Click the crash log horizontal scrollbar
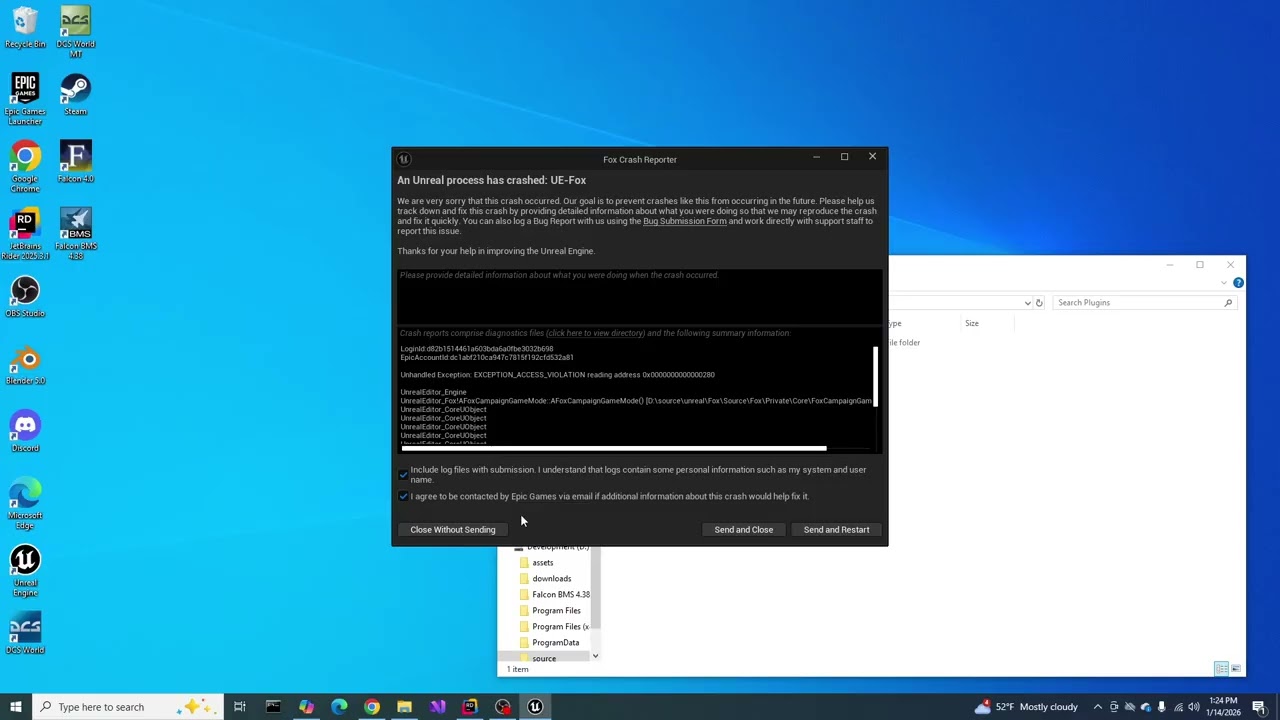Viewport: 1280px width, 720px height. [614, 449]
